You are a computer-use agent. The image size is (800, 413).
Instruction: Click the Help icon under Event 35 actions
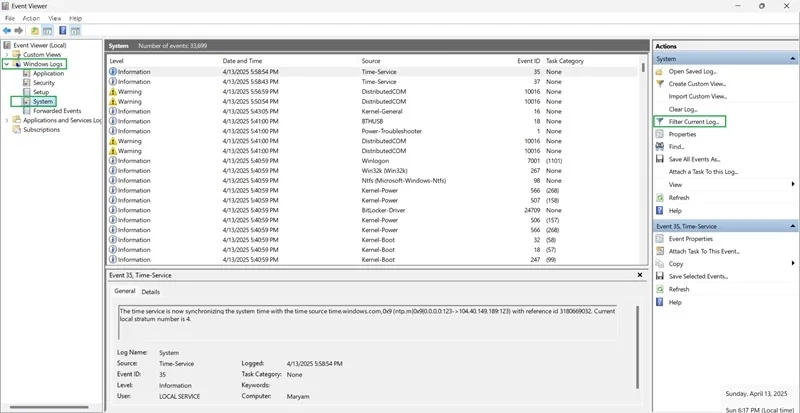(x=659, y=302)
